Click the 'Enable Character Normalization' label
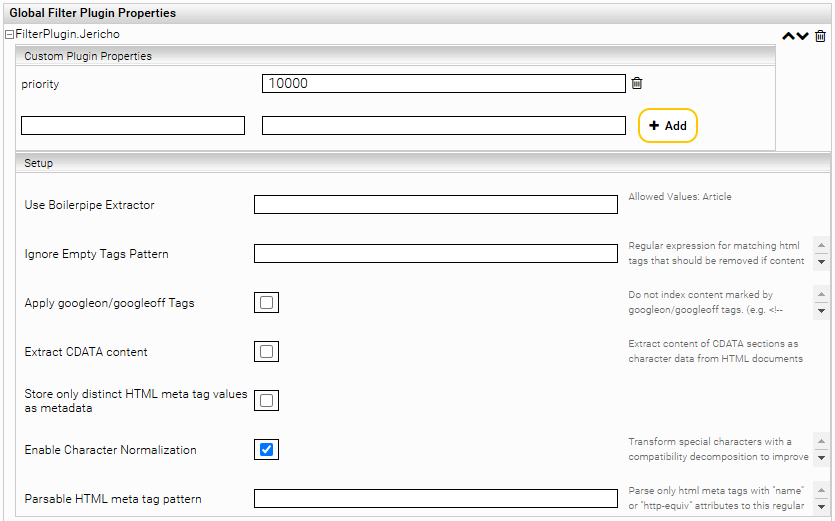 pyautogui.click(x=110, y=450)
